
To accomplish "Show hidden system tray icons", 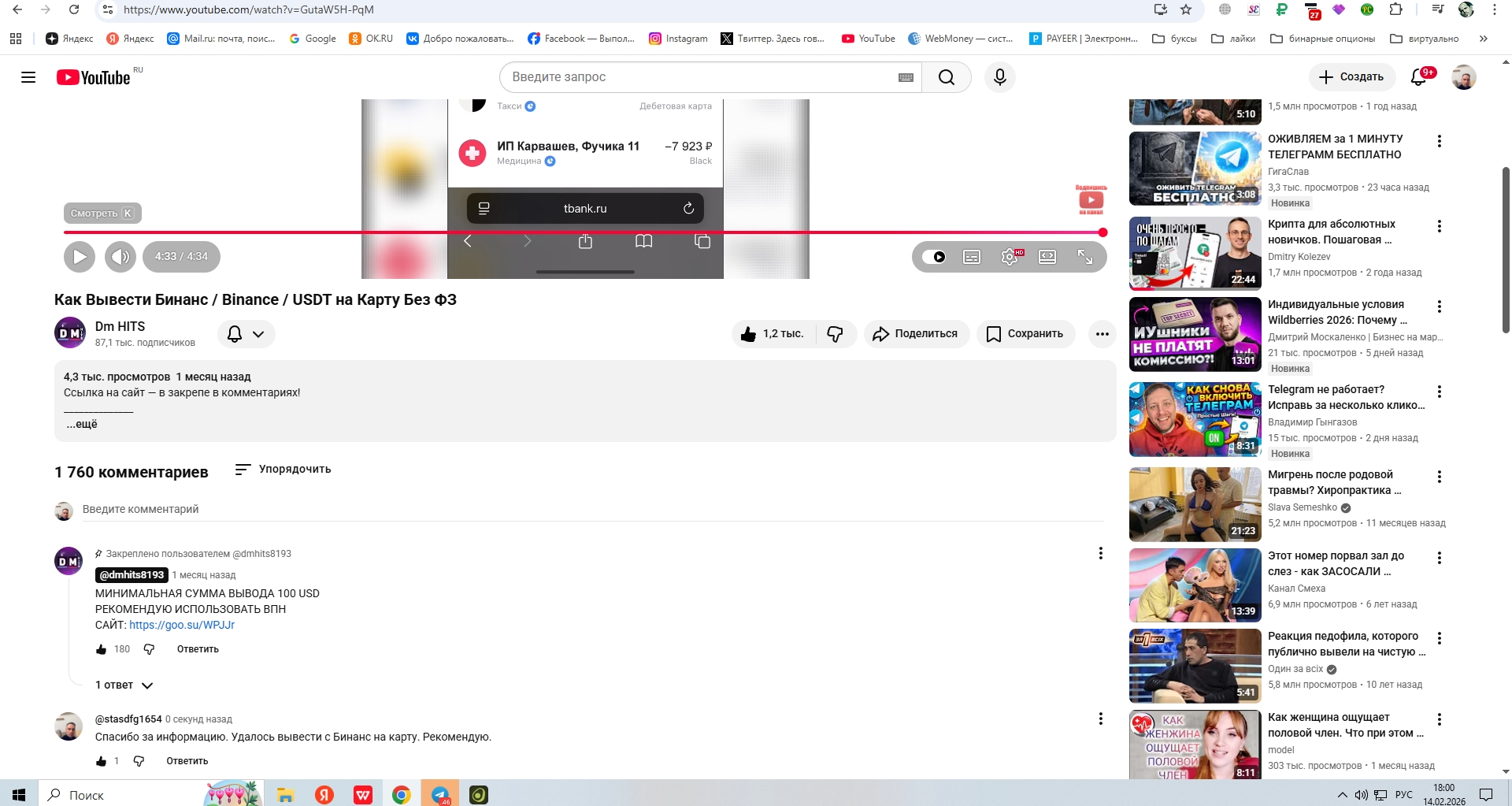I will pyautogui.click(x=1343, y=795).
